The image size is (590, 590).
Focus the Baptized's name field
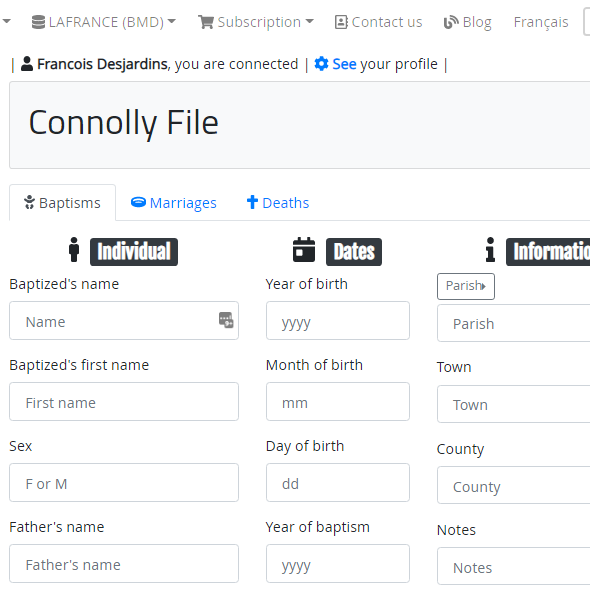coord(124,321)
